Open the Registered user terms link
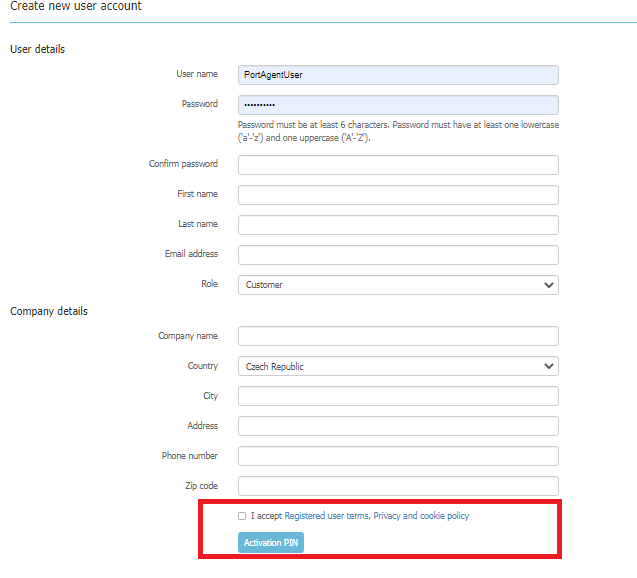This screenshot has width=637, height=578. 326,516
